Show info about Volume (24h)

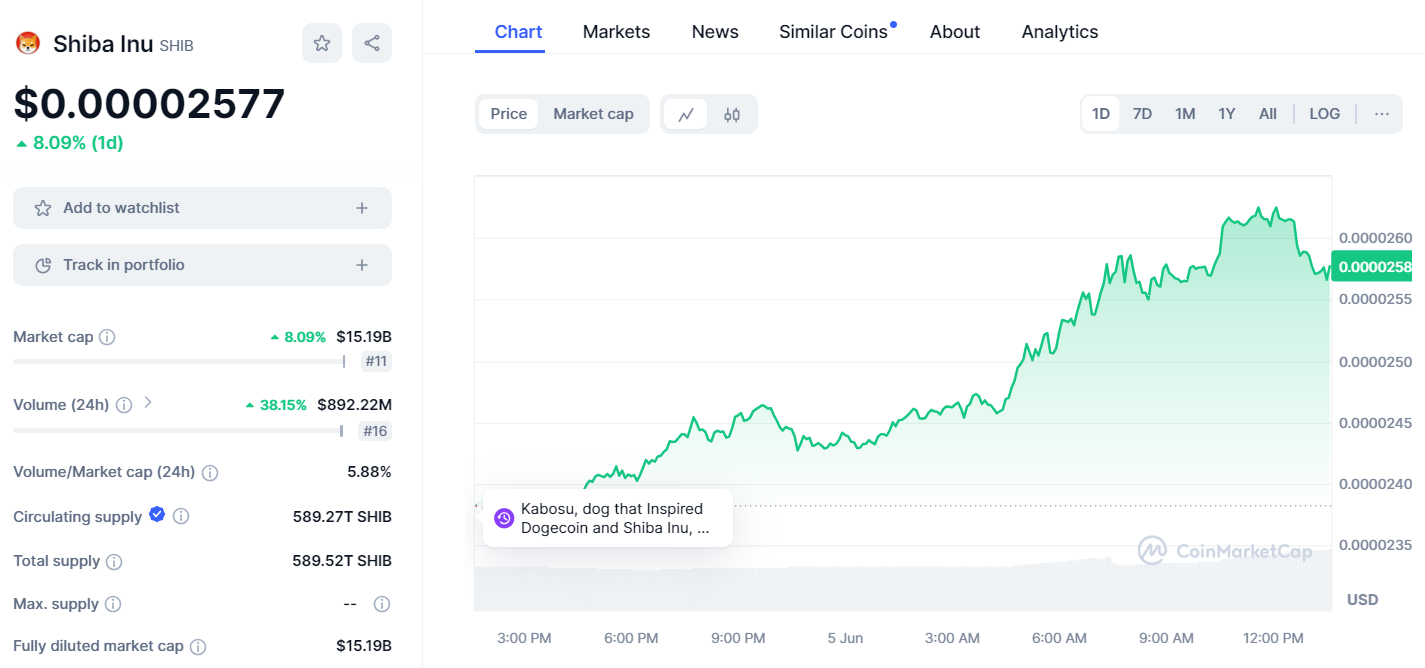coord(124,405)
